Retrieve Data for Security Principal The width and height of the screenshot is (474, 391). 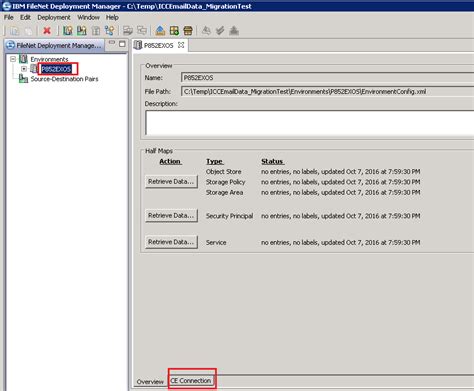171,216
